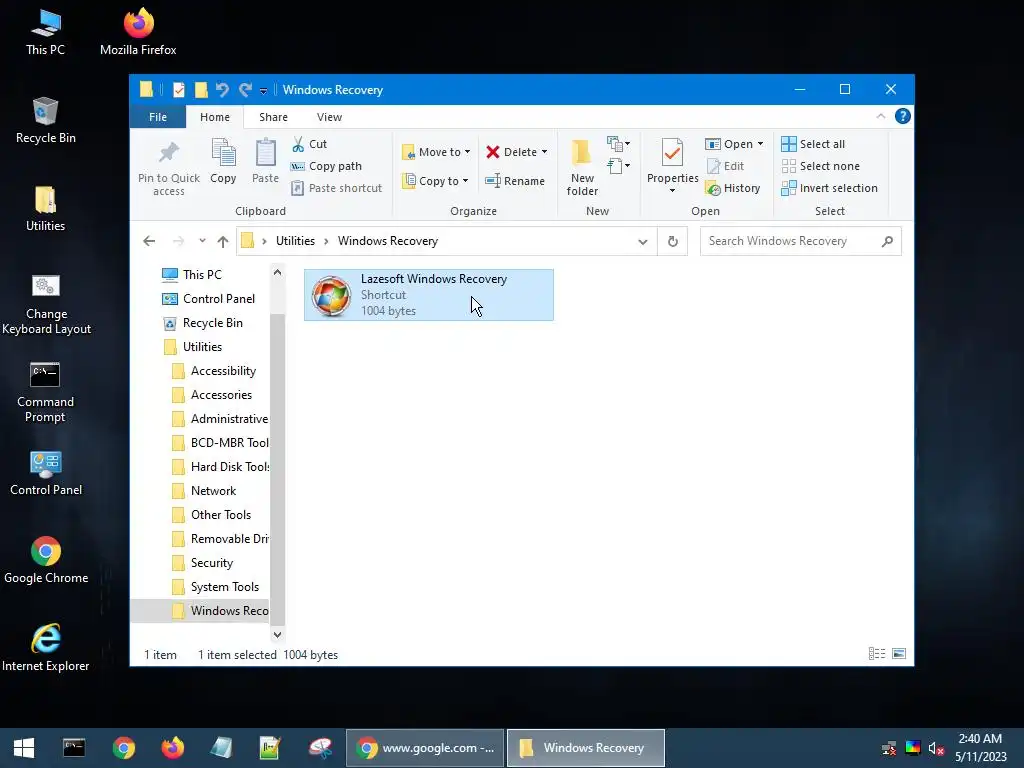
Task: Click the muted volume tray icon
Action: point(935,748)
